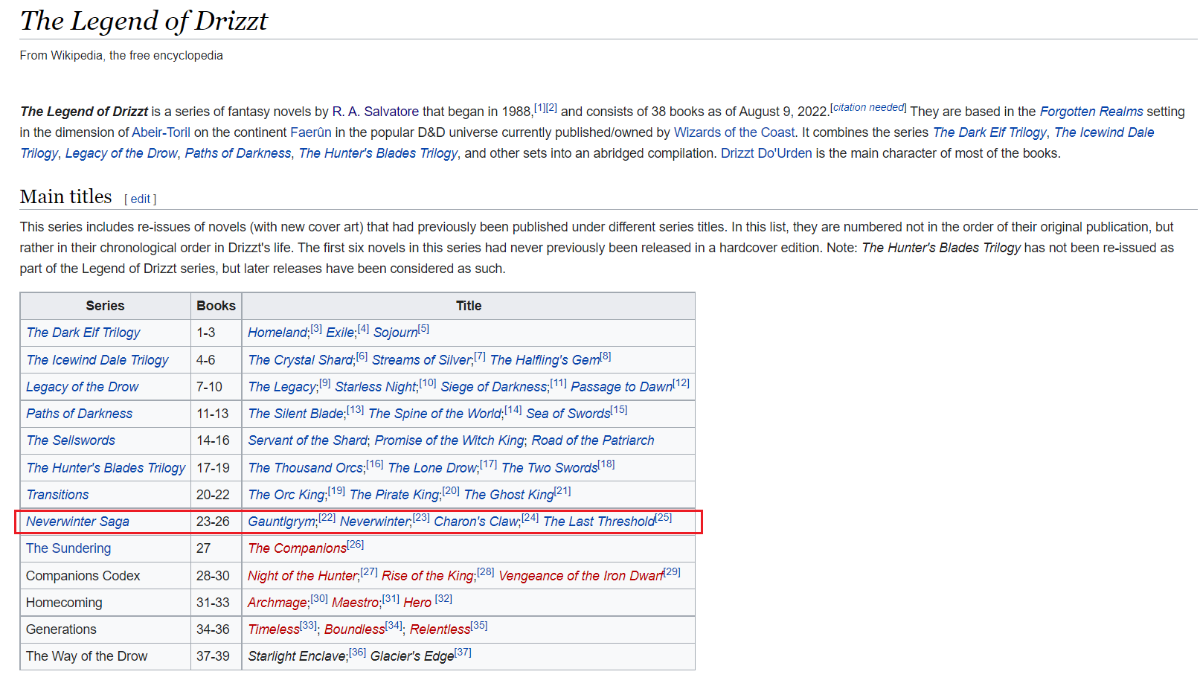
Task: Click the Boundless red link
Action: tap(355, 629)
